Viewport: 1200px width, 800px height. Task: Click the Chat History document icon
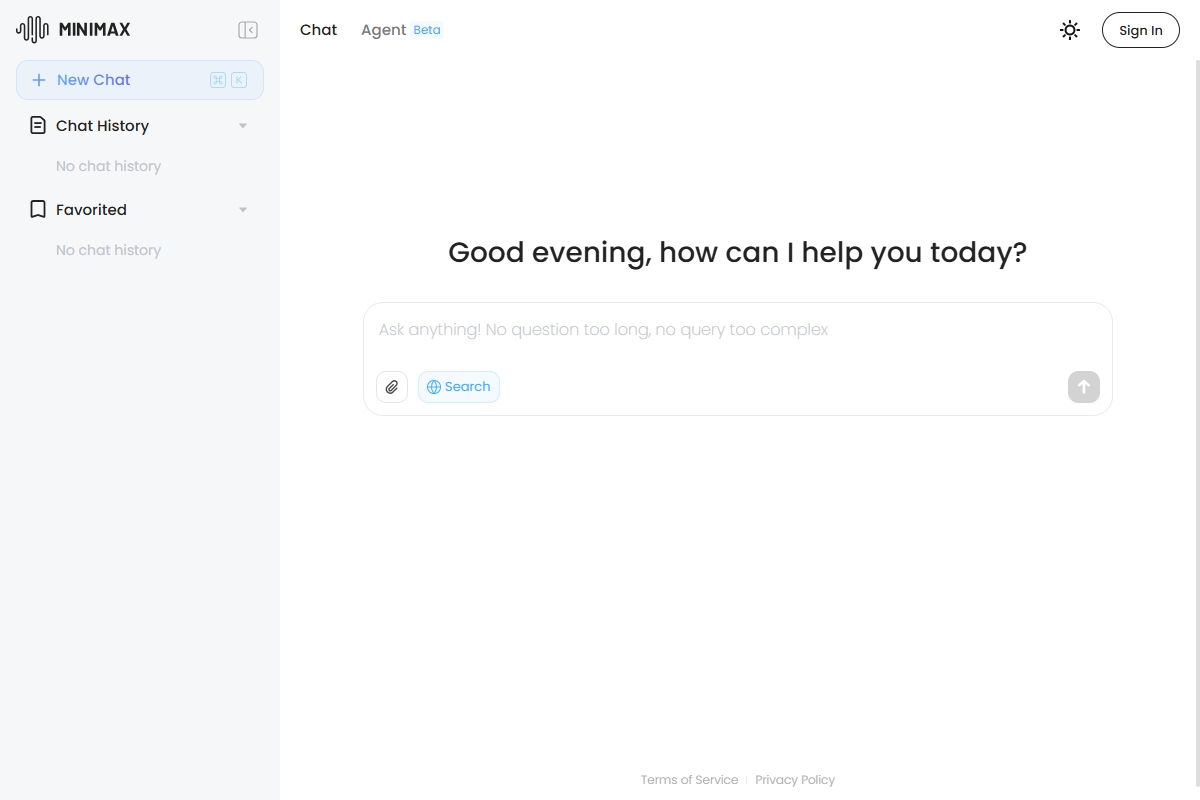pos(38,125)
